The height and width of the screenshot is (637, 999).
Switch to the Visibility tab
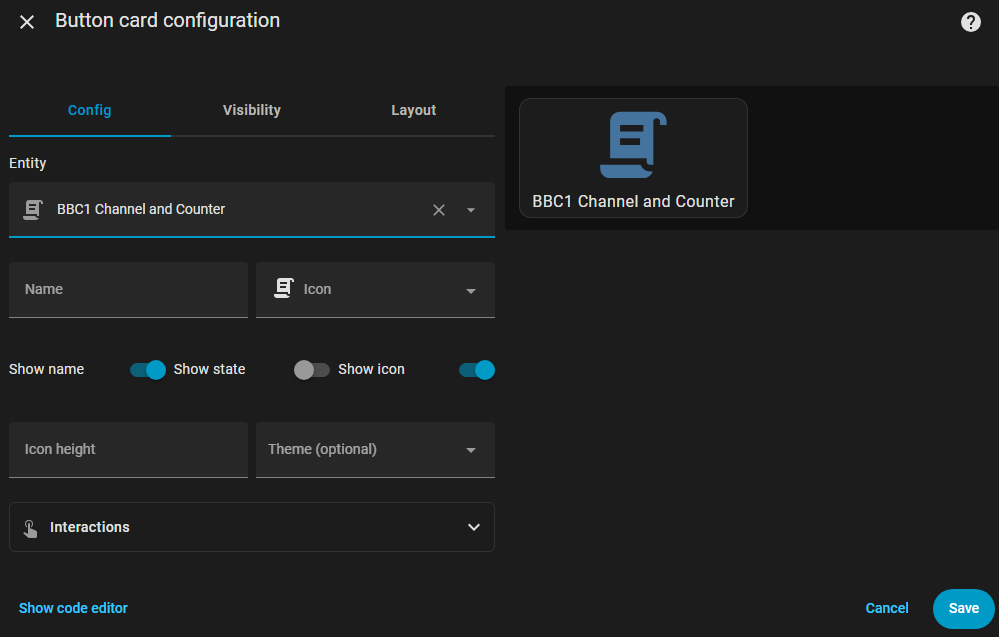pos(251,110)
